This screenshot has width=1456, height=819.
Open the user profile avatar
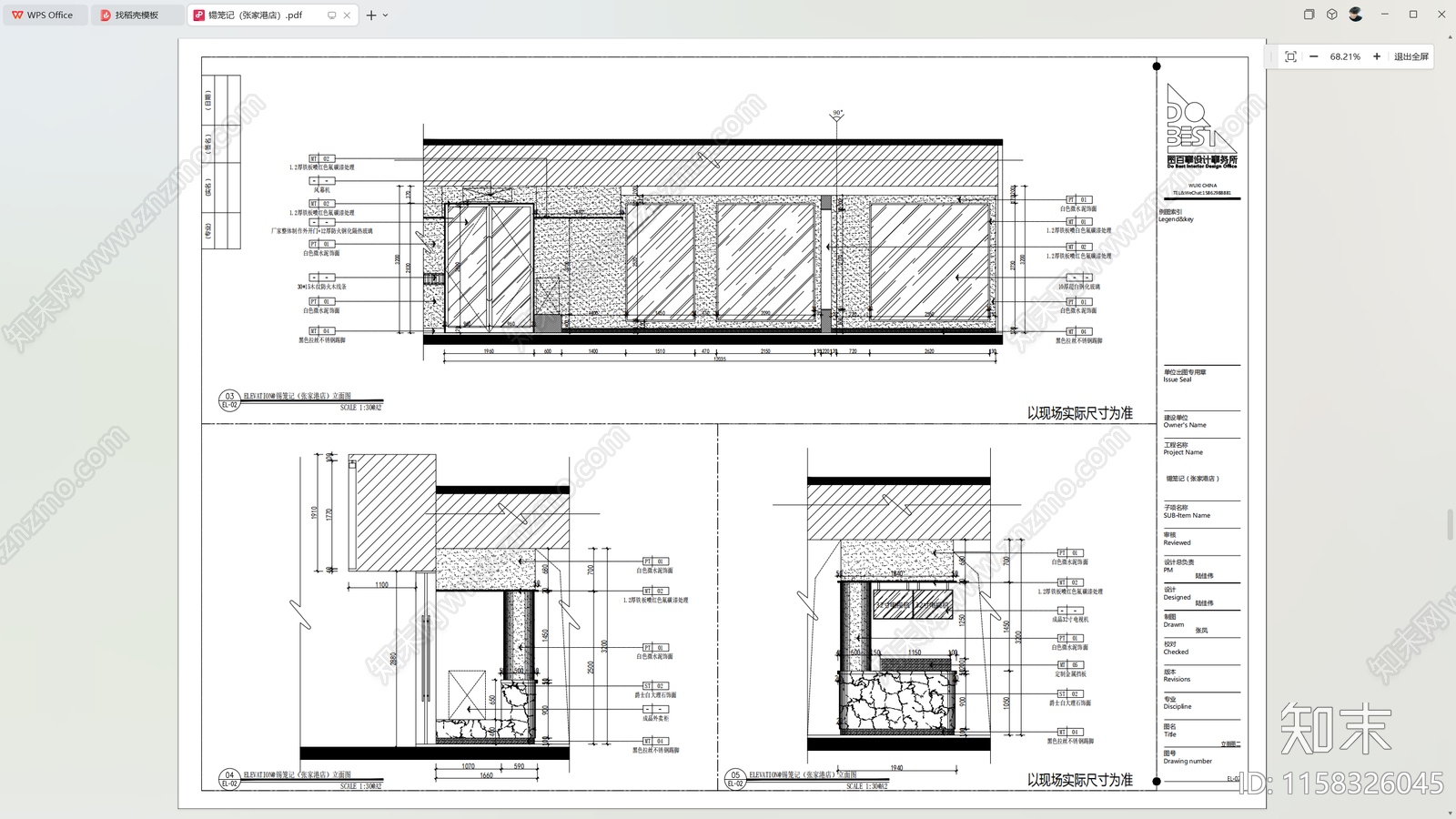pyautogui.click(x=1356, y=15)
